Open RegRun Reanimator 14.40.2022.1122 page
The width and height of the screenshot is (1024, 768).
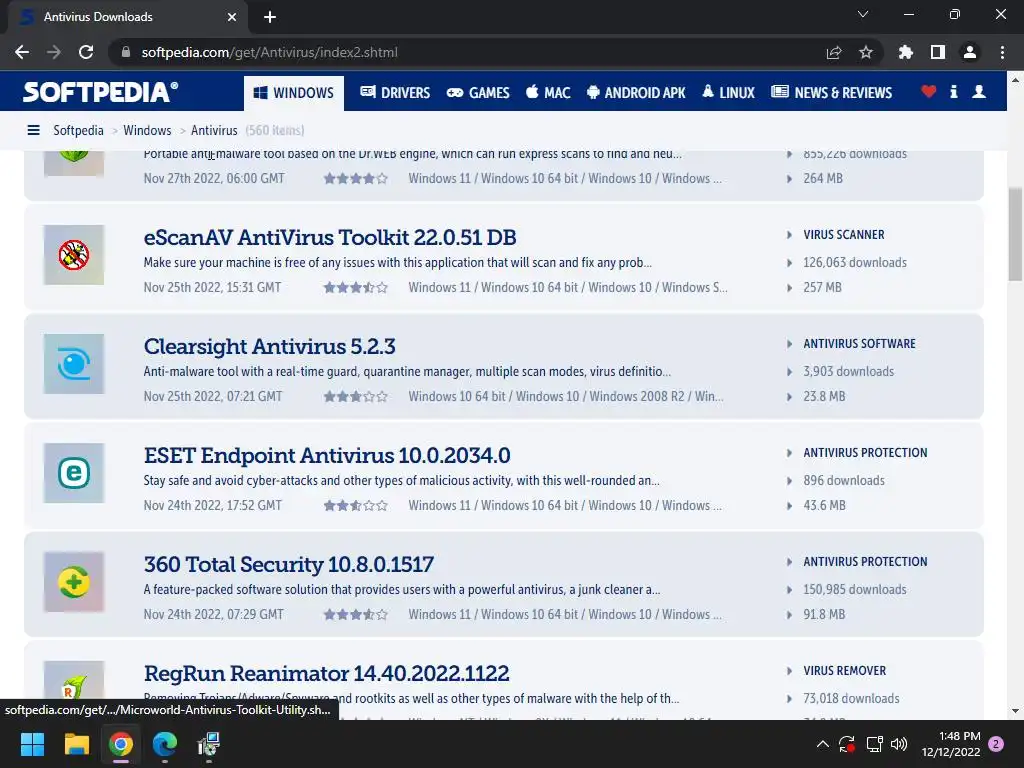click(x=326, y=673)
